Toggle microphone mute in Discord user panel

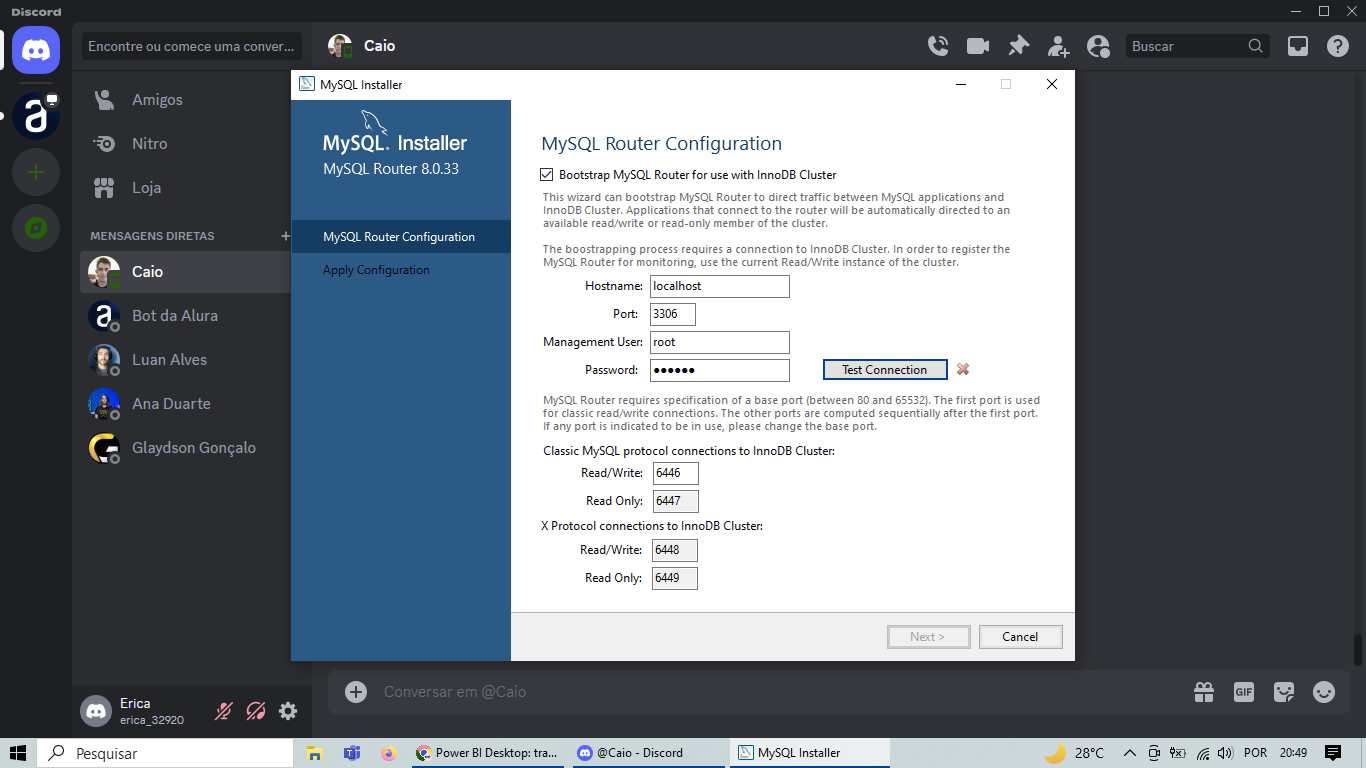tap(224, 711)
